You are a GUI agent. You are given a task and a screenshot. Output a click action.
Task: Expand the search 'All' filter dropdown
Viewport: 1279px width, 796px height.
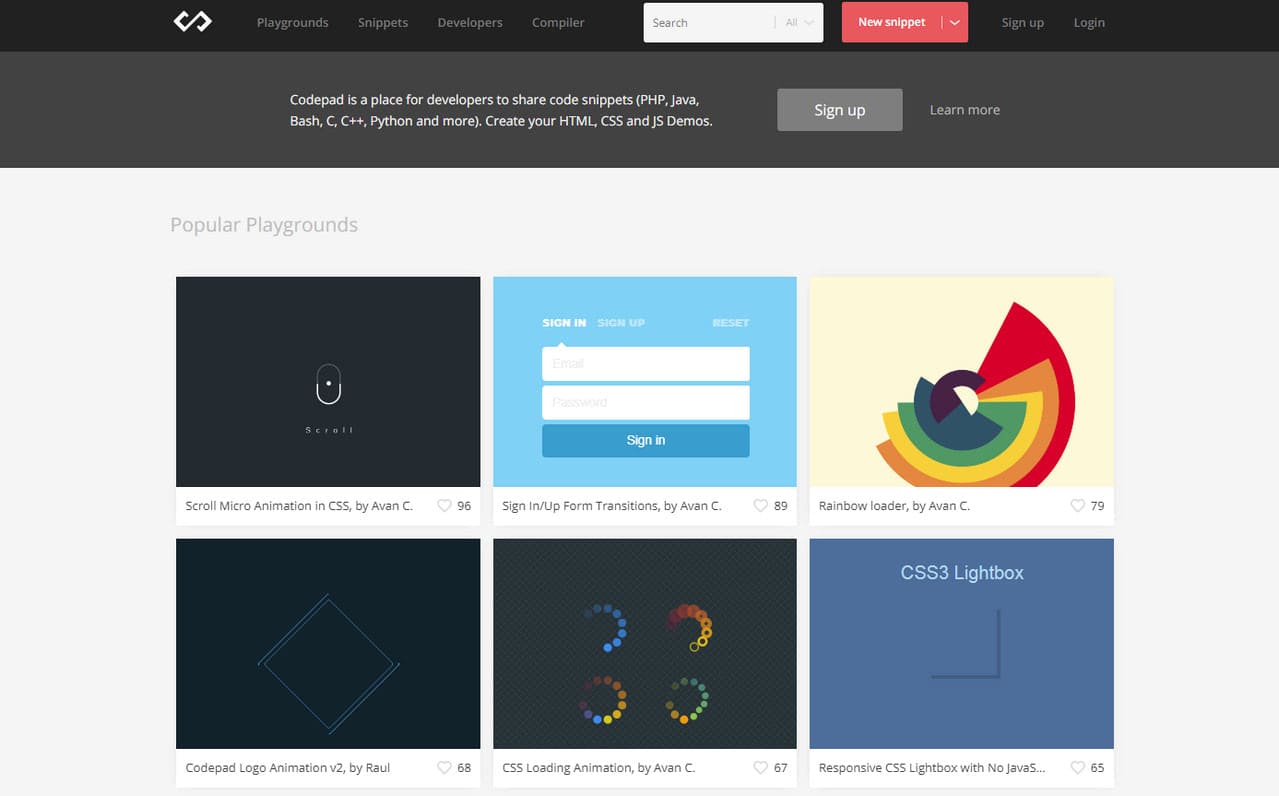[x=799, y=23]
